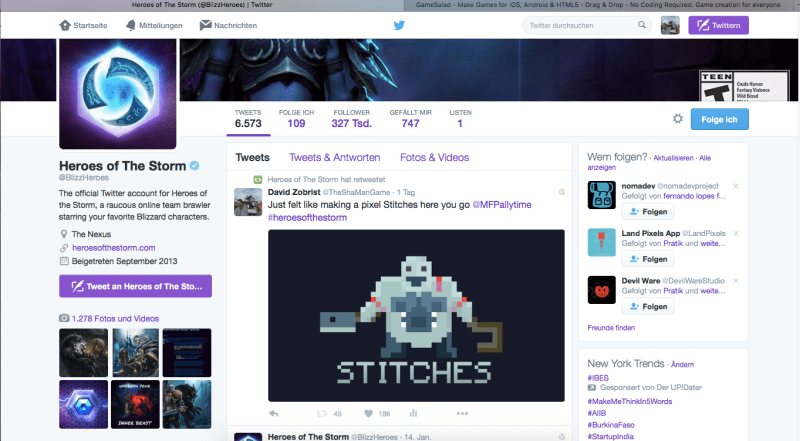The height and width of the screenshot is (441, 800).
Task: Focus the Twitter durchsuchen search field
Action: point(587,25)
